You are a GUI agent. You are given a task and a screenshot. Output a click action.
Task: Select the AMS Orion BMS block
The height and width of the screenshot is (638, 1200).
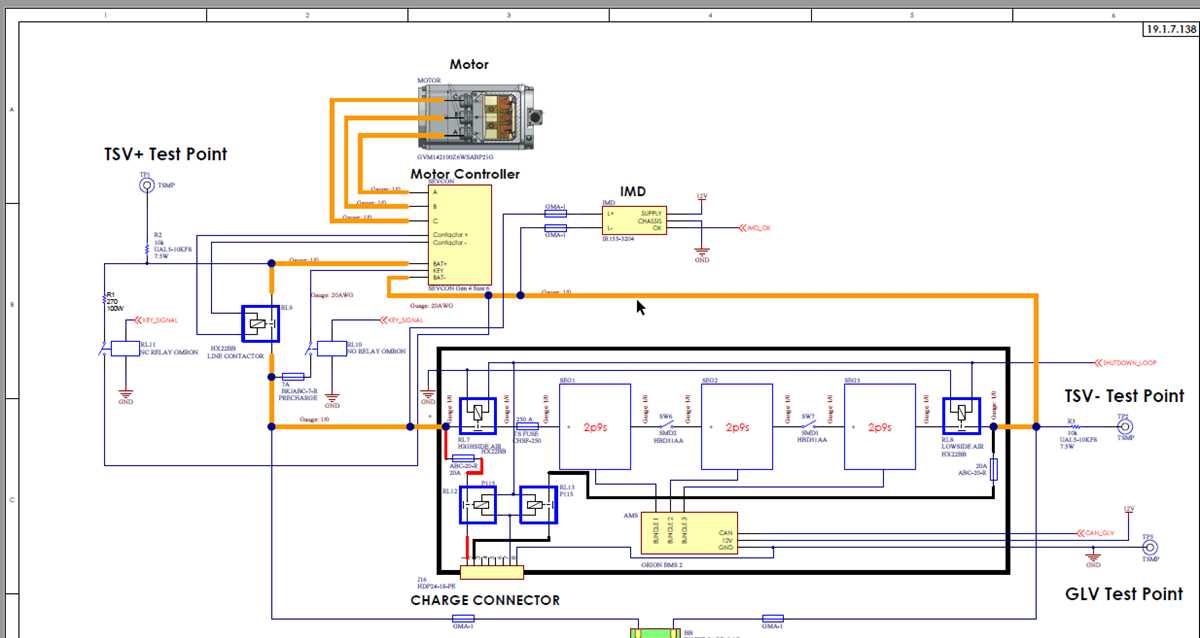[x=690, y=534]
